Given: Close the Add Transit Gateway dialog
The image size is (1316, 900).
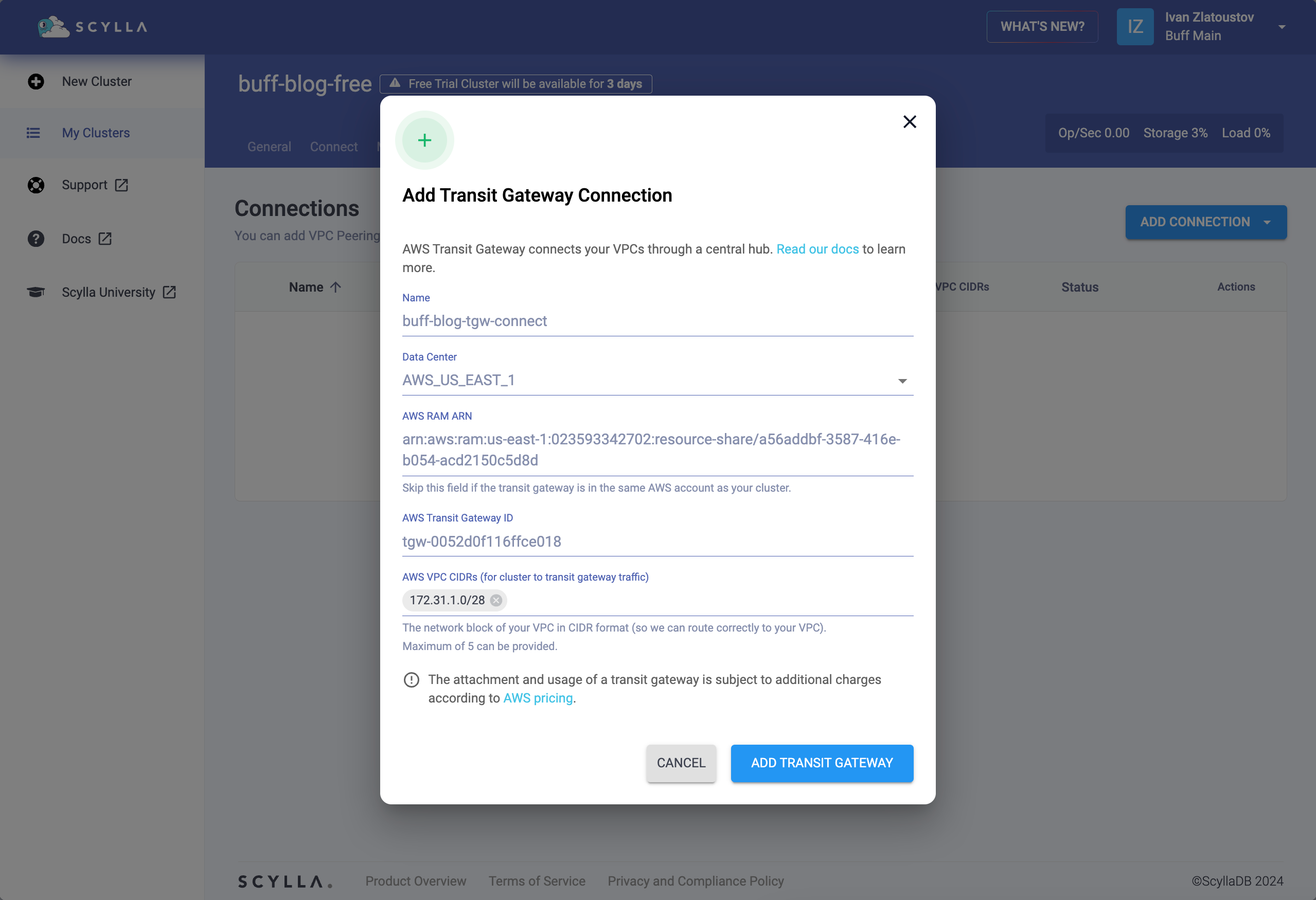Looking at the screenshot, I should click(x=910, y=122).
